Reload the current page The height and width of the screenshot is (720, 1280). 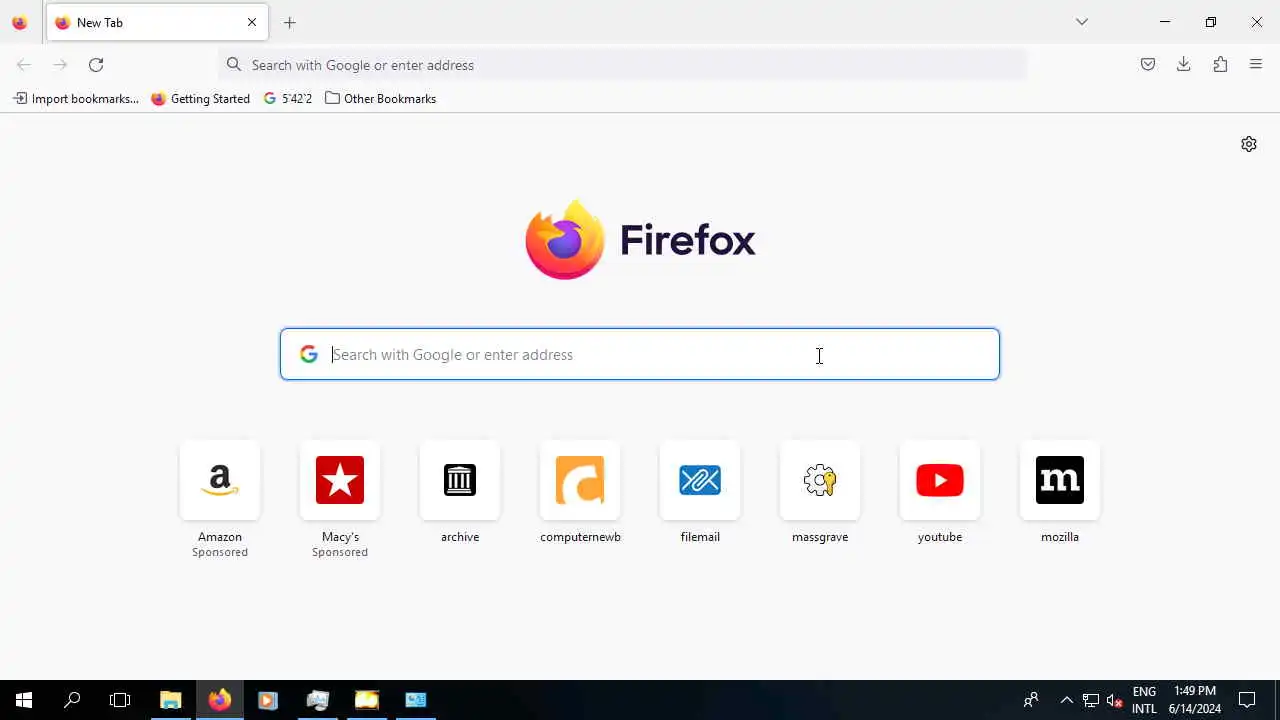point(96,65)
